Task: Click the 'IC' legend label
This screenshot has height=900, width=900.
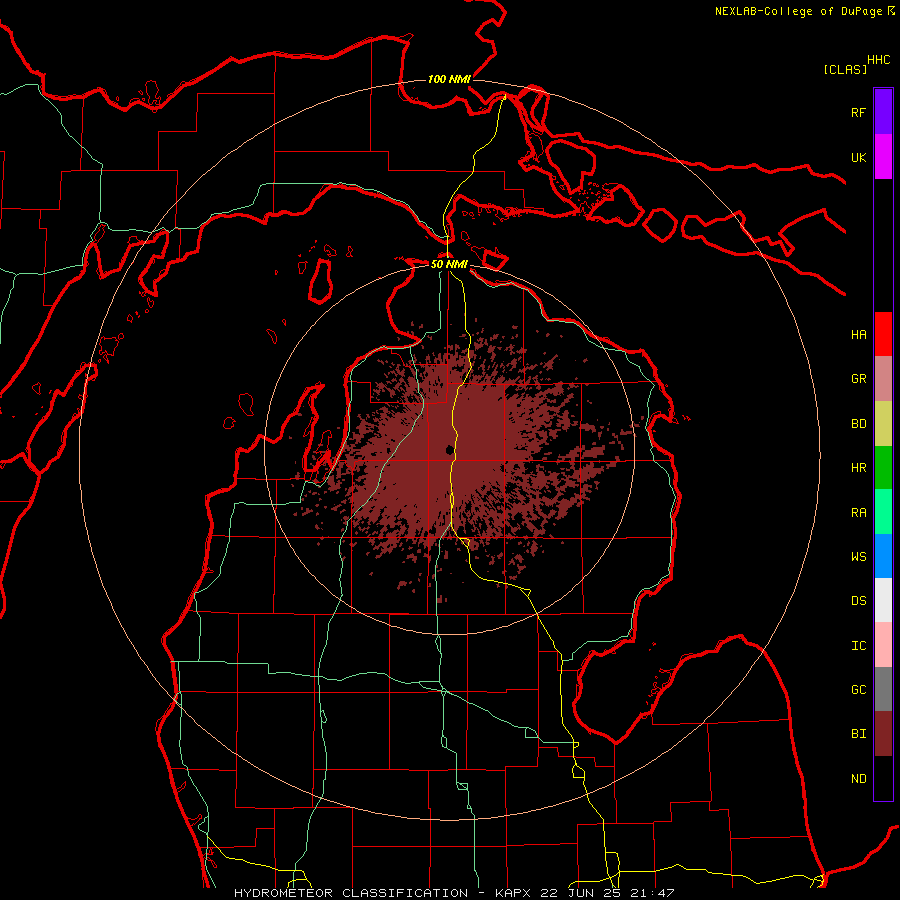Action: (x=858, y=646)
